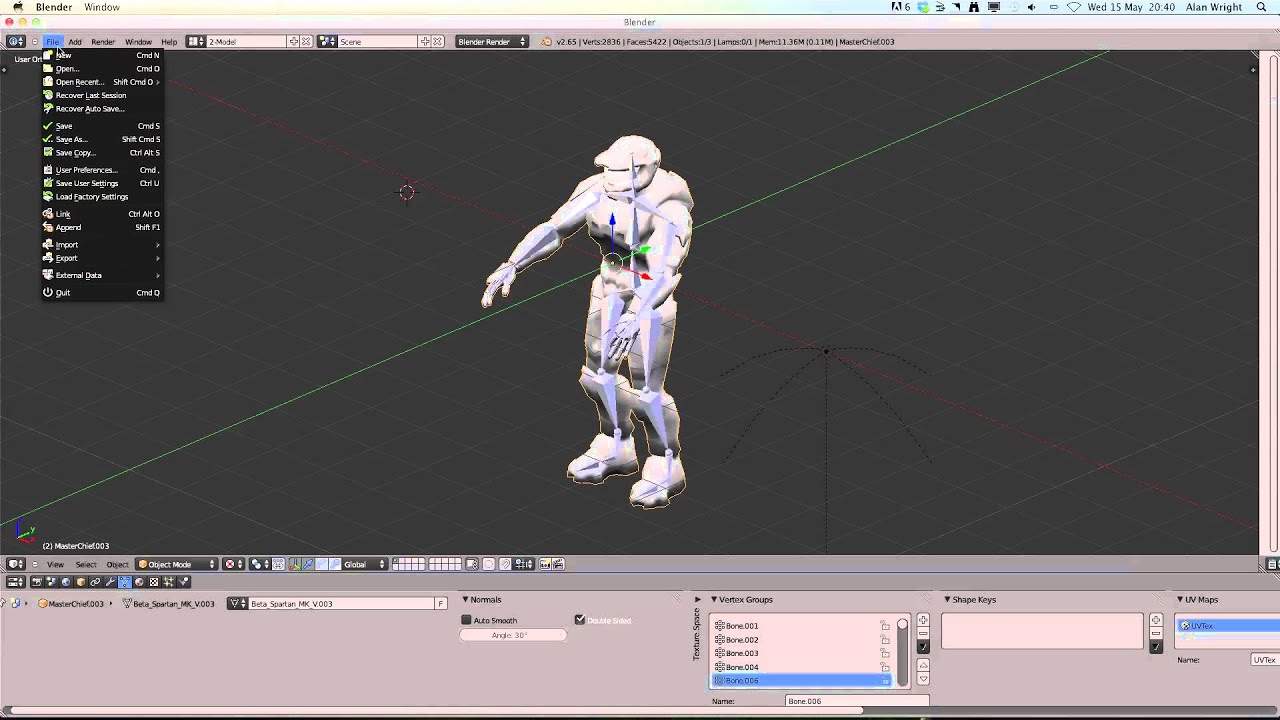Select the scale manipulator icon
This screenshot has width=1280, height=720.
(x=335, y=564)
